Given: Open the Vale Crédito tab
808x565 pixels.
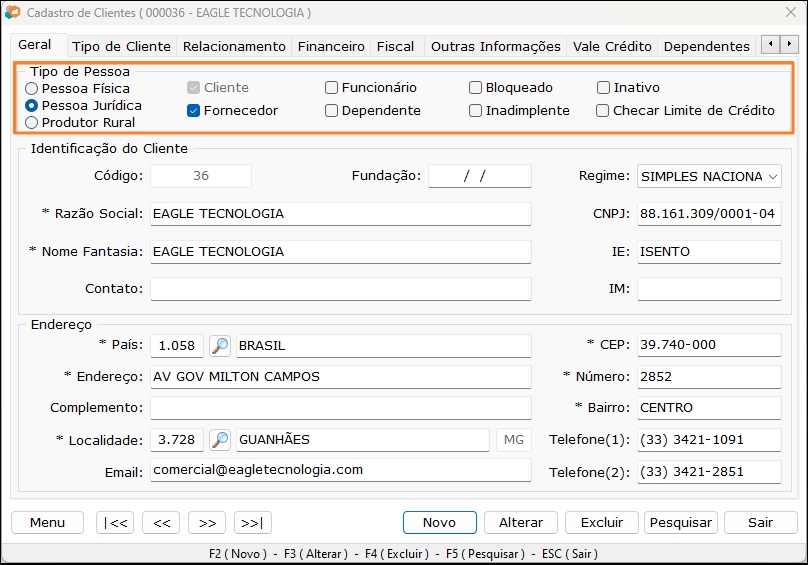Looking at the screenshot, I should coord(612,46).
